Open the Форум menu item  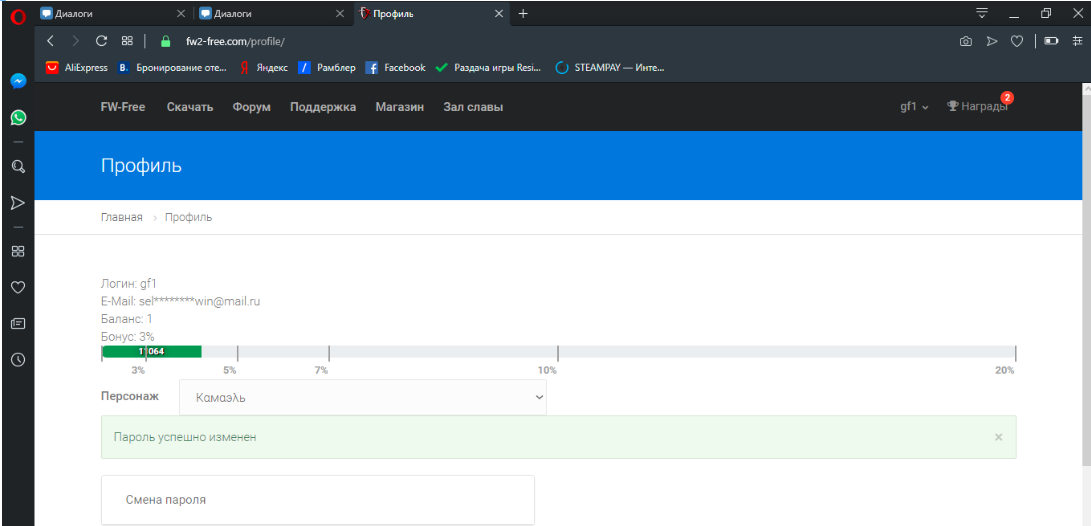(251, 107)
